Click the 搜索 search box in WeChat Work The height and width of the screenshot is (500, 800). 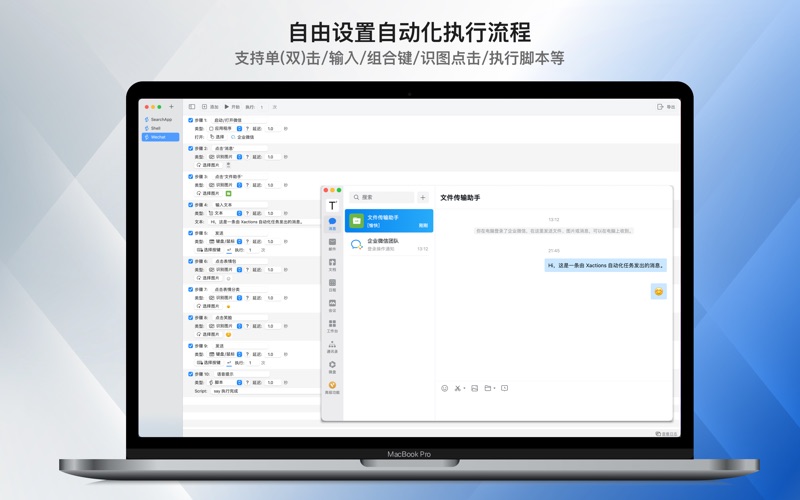[382, 197]
